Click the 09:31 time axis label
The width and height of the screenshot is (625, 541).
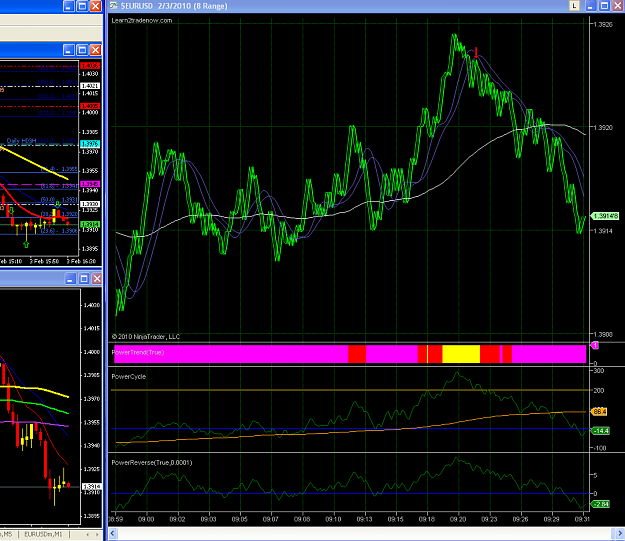[x=582, y=519]
